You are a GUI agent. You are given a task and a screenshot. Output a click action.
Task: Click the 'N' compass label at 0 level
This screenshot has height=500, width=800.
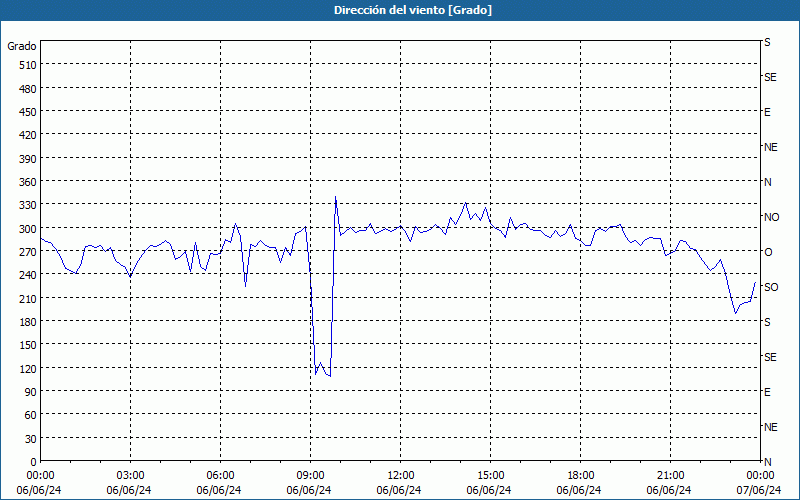(x=767, y=462)
